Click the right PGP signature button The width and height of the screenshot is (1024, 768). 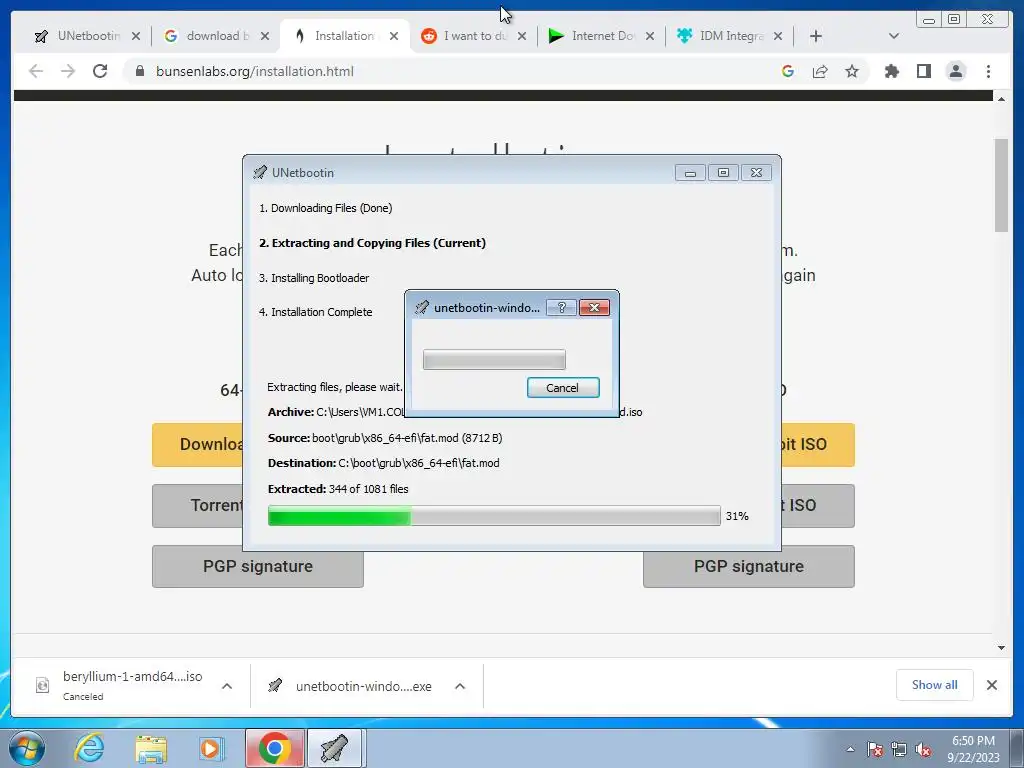point(748,566)
